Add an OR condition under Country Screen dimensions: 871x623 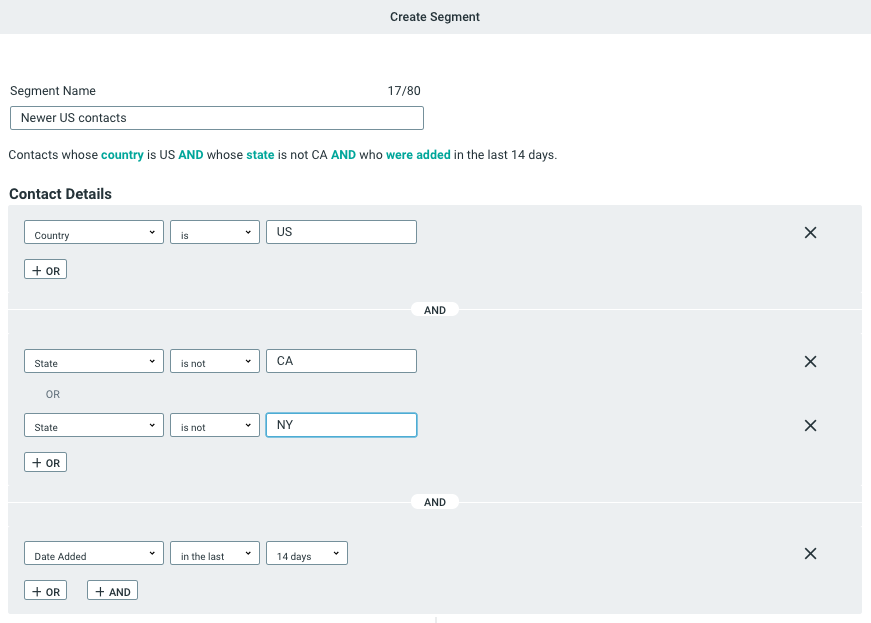point(45,269)
